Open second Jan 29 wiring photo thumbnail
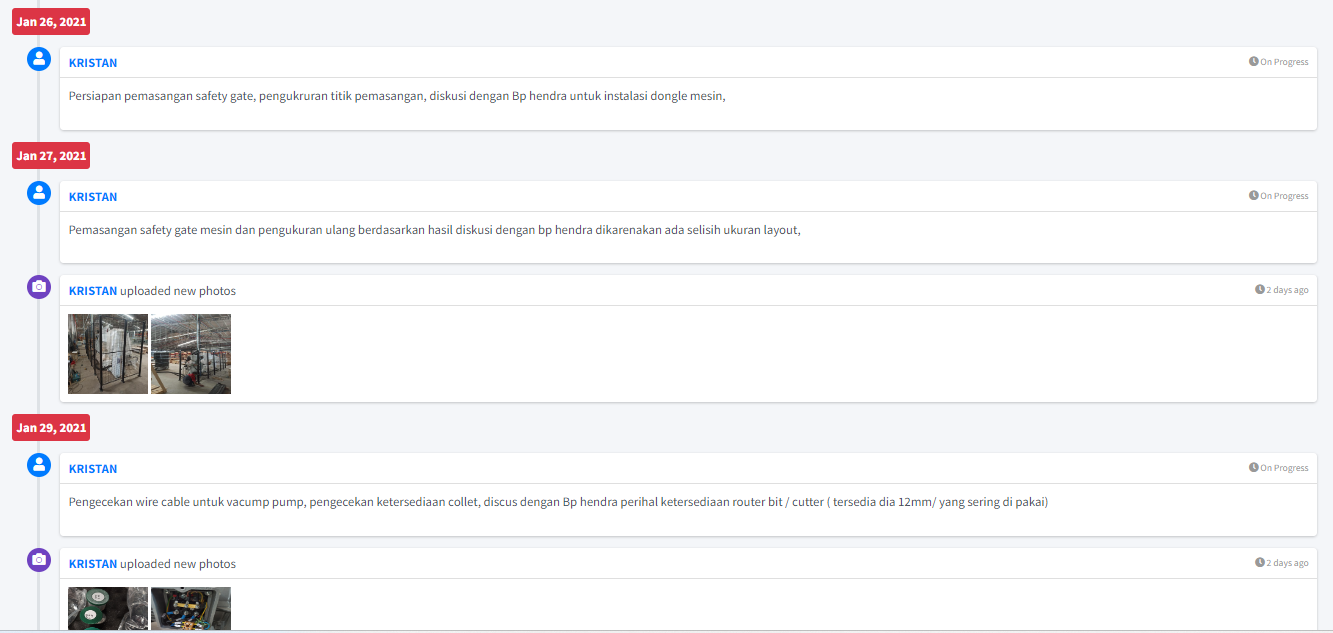 pos(191,609)
